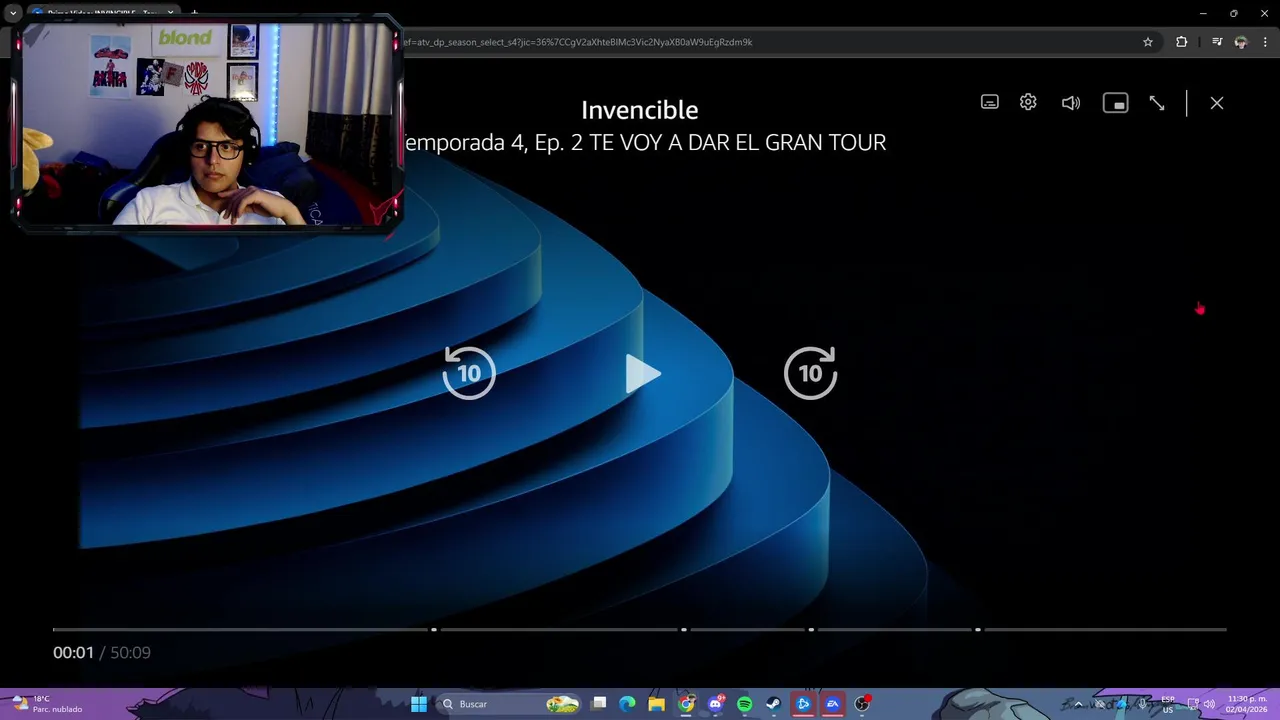The width and height of the screenshot is (1280, 720).
Task: Open Discord from the taskbar
Action: coord(715,704)
